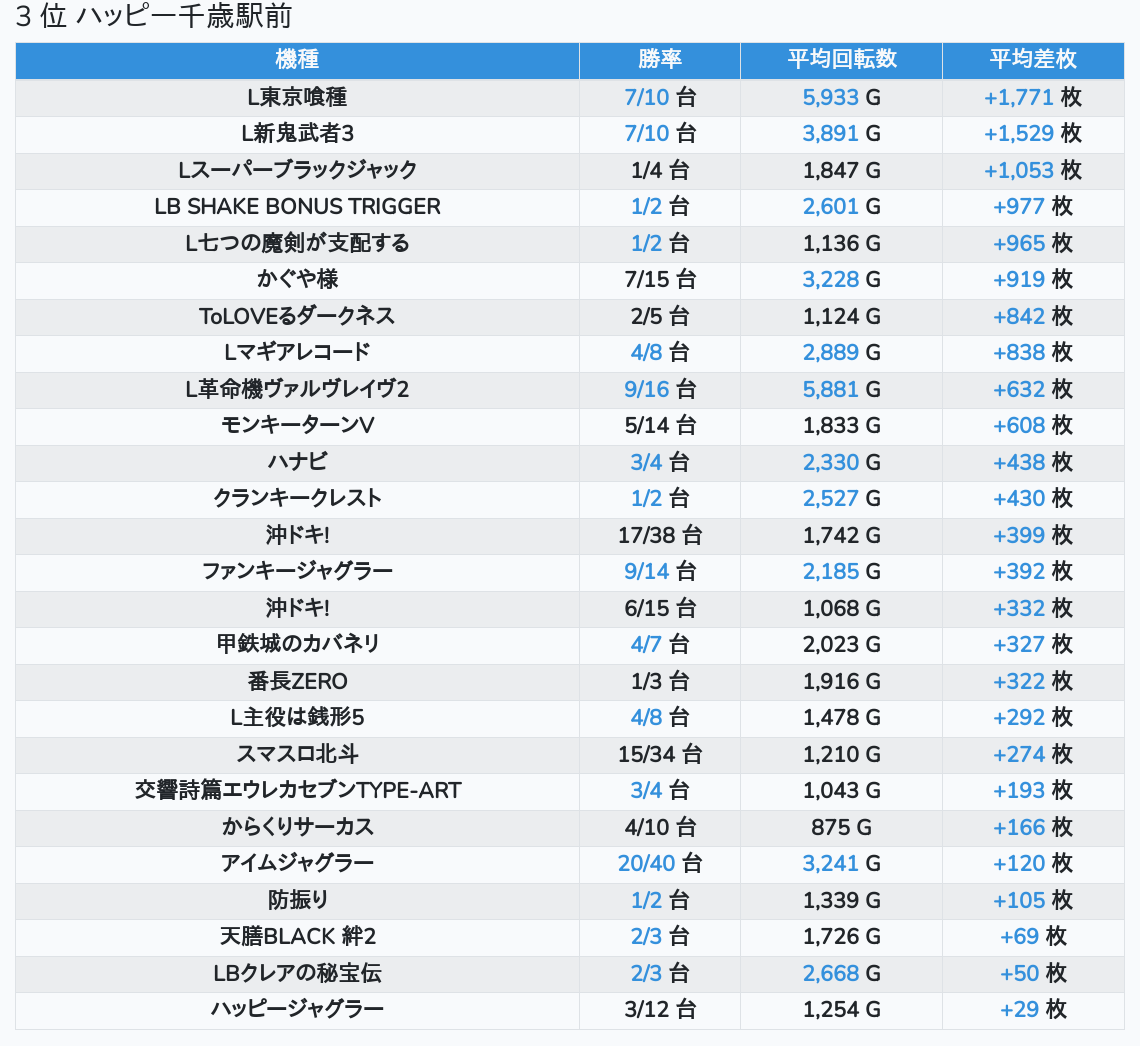Viewport: 1140px width, 1046px height.
Task: Open the L新鬼武者3 row name
Action: click(297, 134)
